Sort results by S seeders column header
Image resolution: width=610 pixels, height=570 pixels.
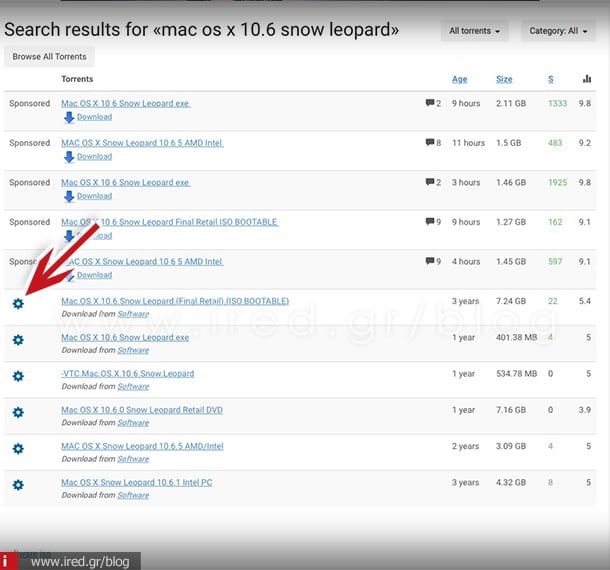(x=550, y=79)
